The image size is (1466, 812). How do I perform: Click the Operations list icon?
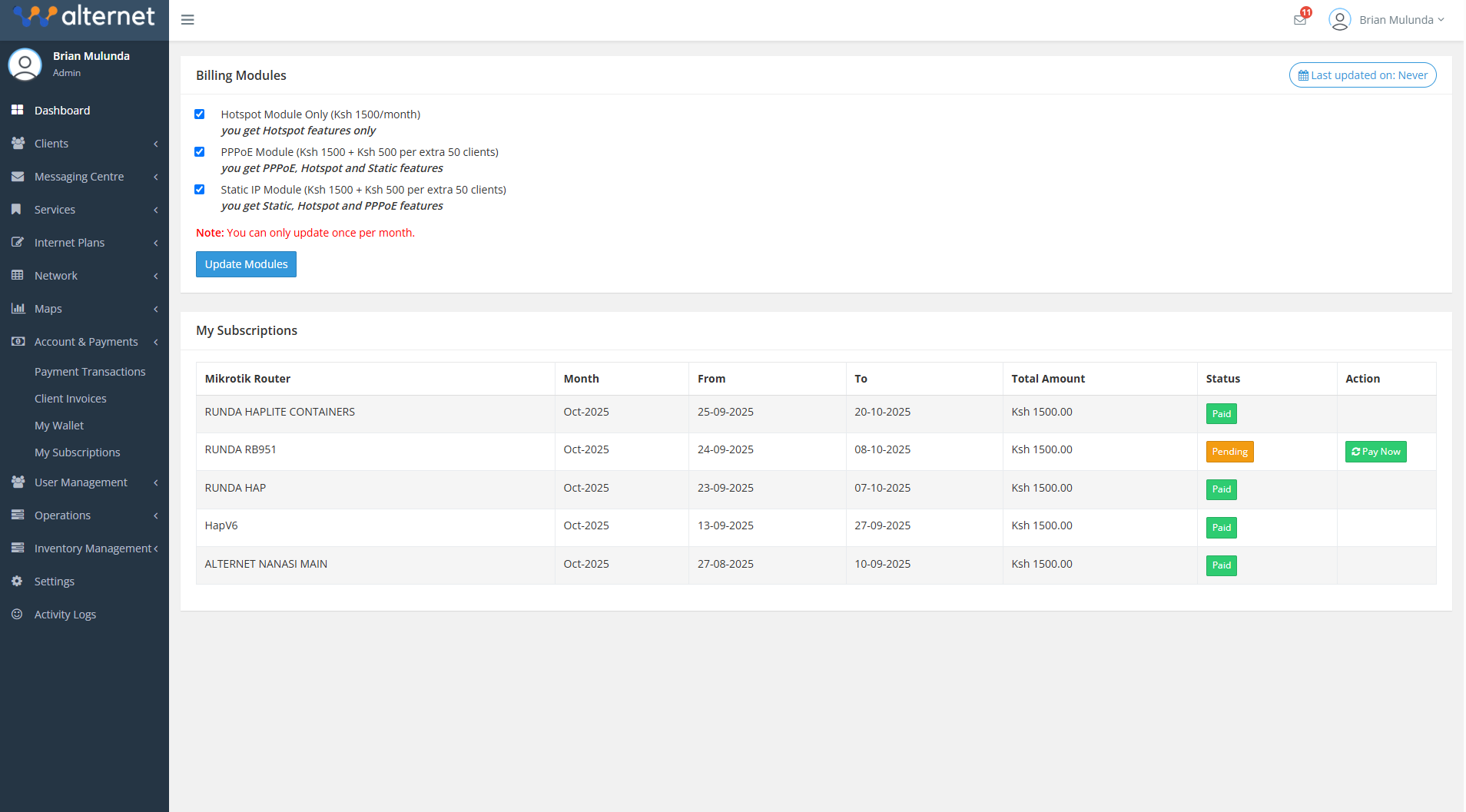click(x=18, y=515)
